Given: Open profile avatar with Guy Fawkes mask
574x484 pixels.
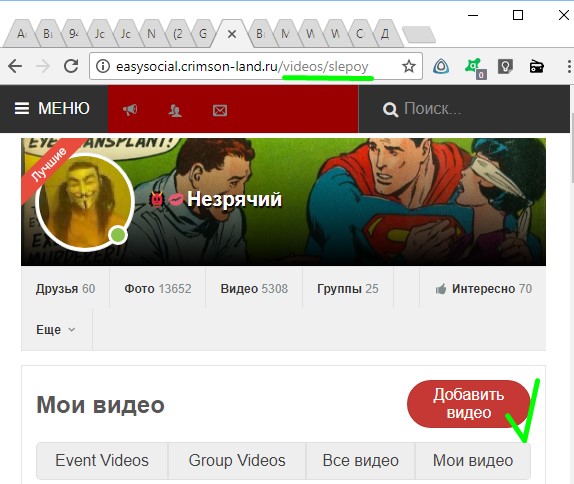Looking at the screenshot, I should pos(85,201).
